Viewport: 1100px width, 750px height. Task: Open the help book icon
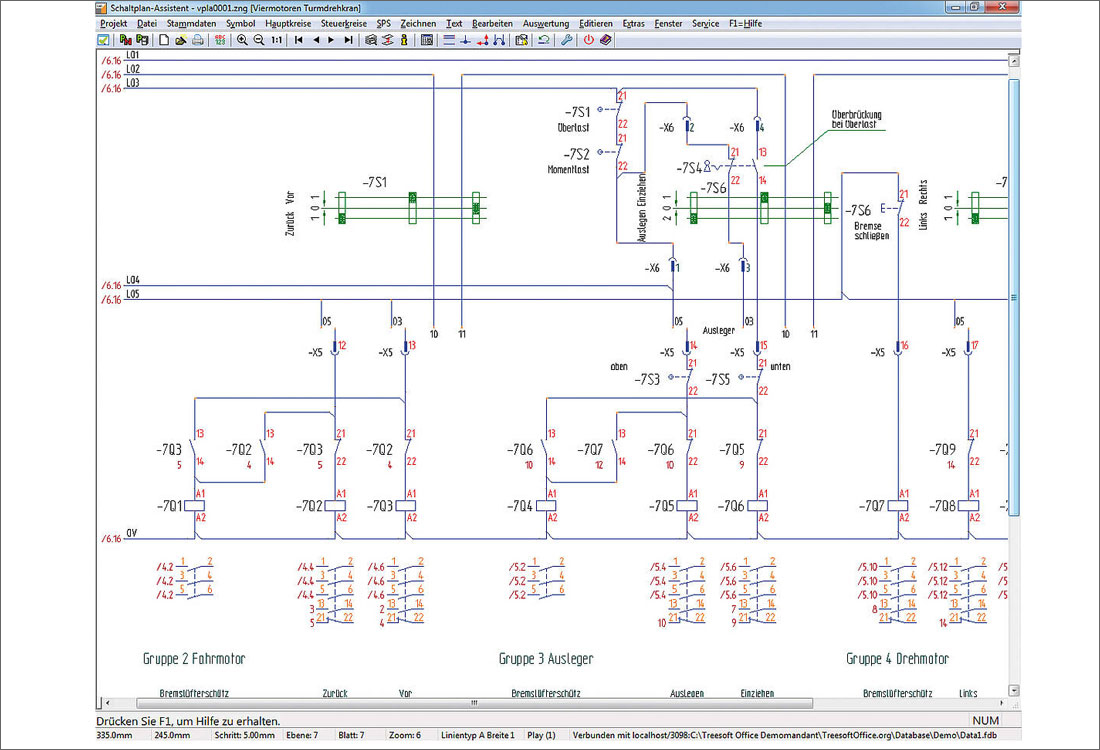[605, 41]
